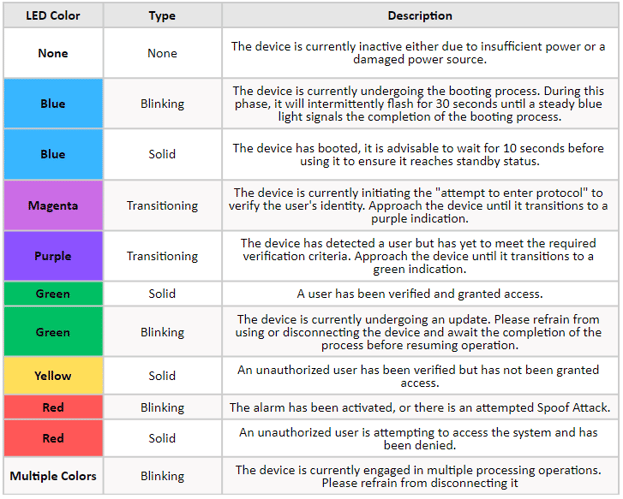Click the Red cell in the Solid row

tap(53, 438)
